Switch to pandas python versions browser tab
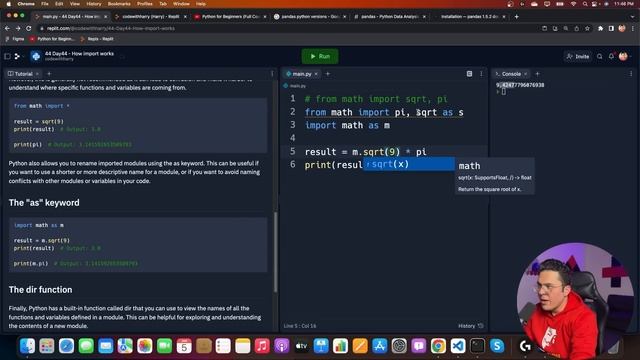 click(x=310, y=17)
